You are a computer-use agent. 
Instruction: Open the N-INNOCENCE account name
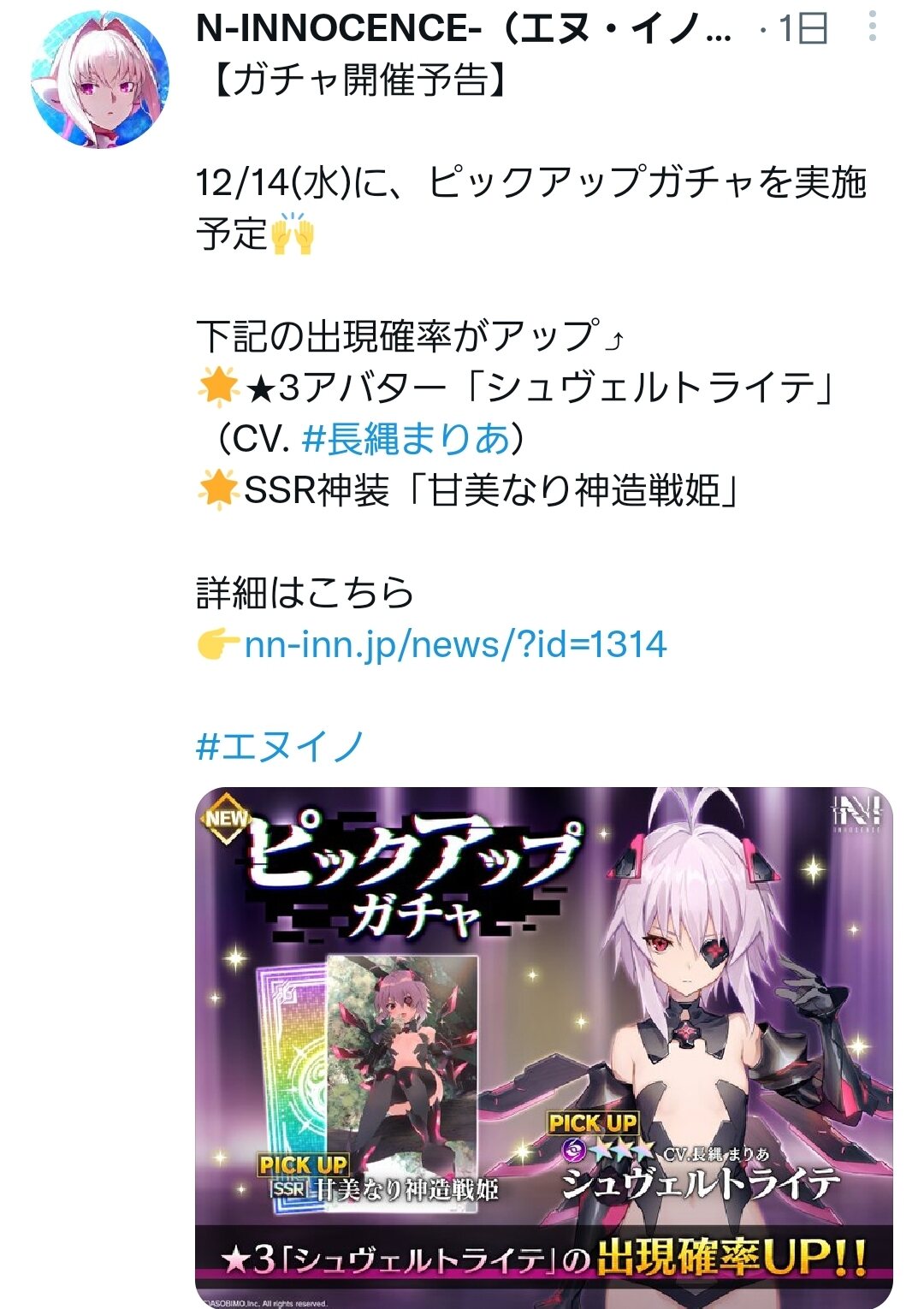tap(464, 28)
